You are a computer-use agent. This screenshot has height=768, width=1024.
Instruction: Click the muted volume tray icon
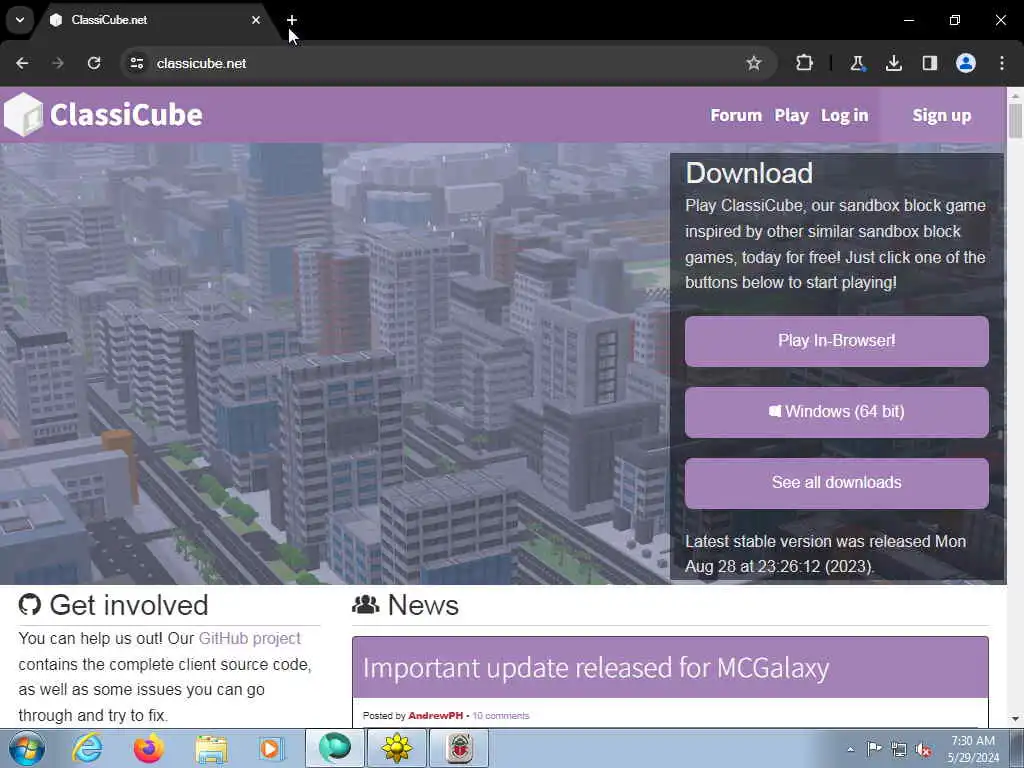(923, 750)
